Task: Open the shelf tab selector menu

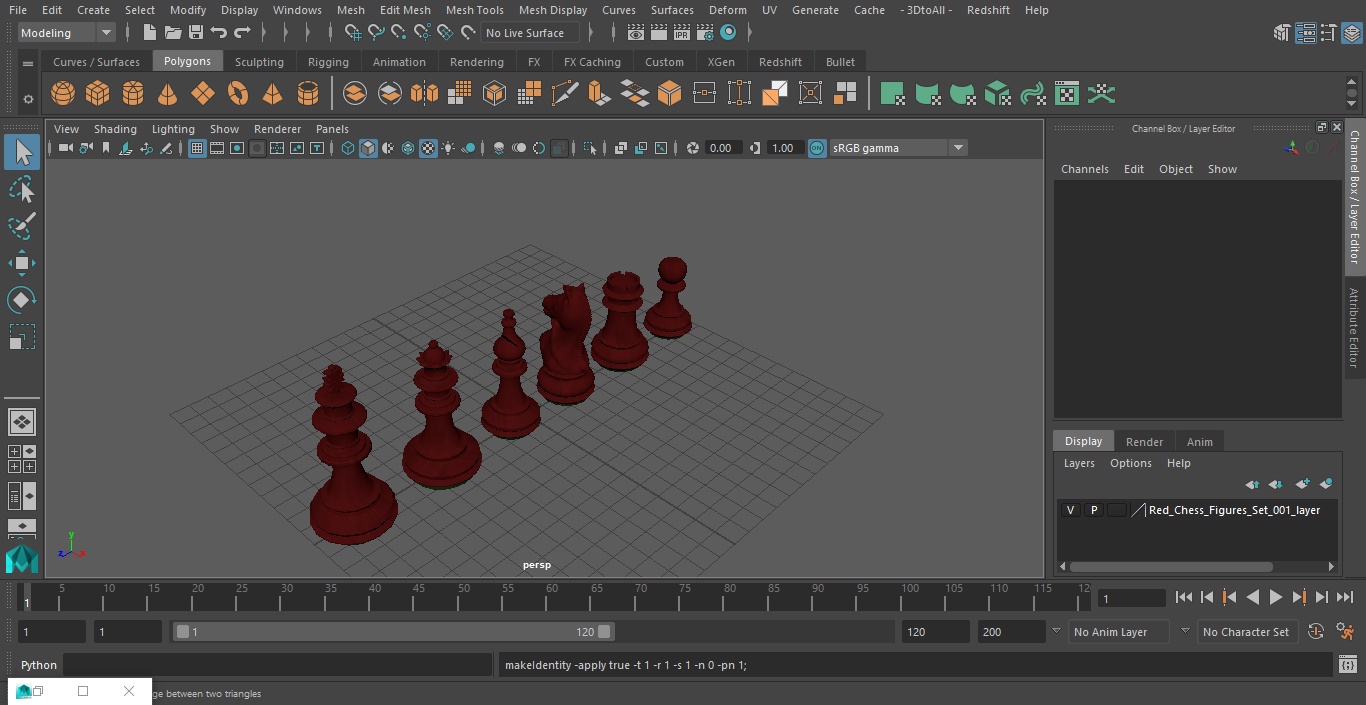Action: [28, 62]
